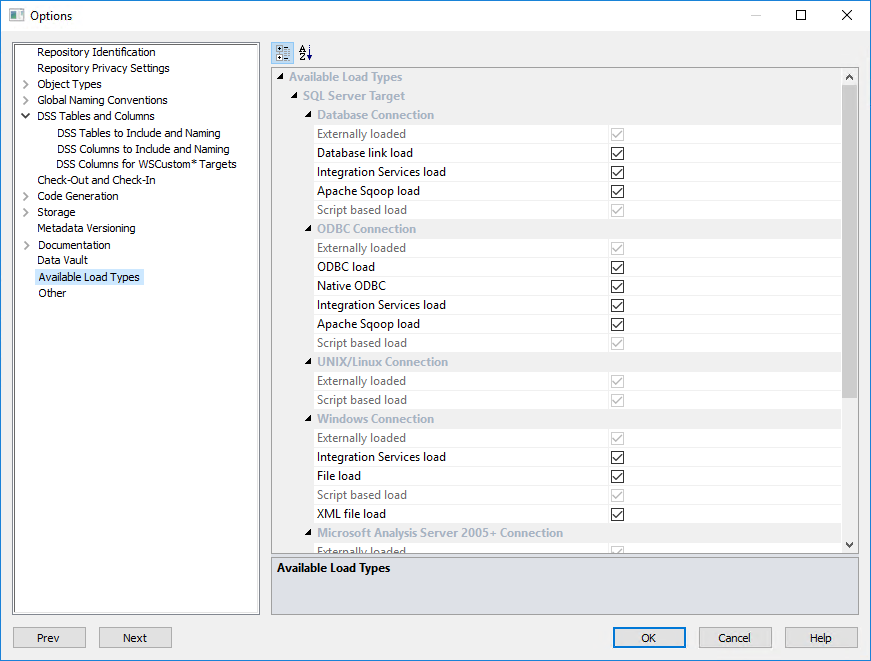Collapse the ODBC Connection group
Viewport: 871px width, 661px height.
click(x=308, y=229)
